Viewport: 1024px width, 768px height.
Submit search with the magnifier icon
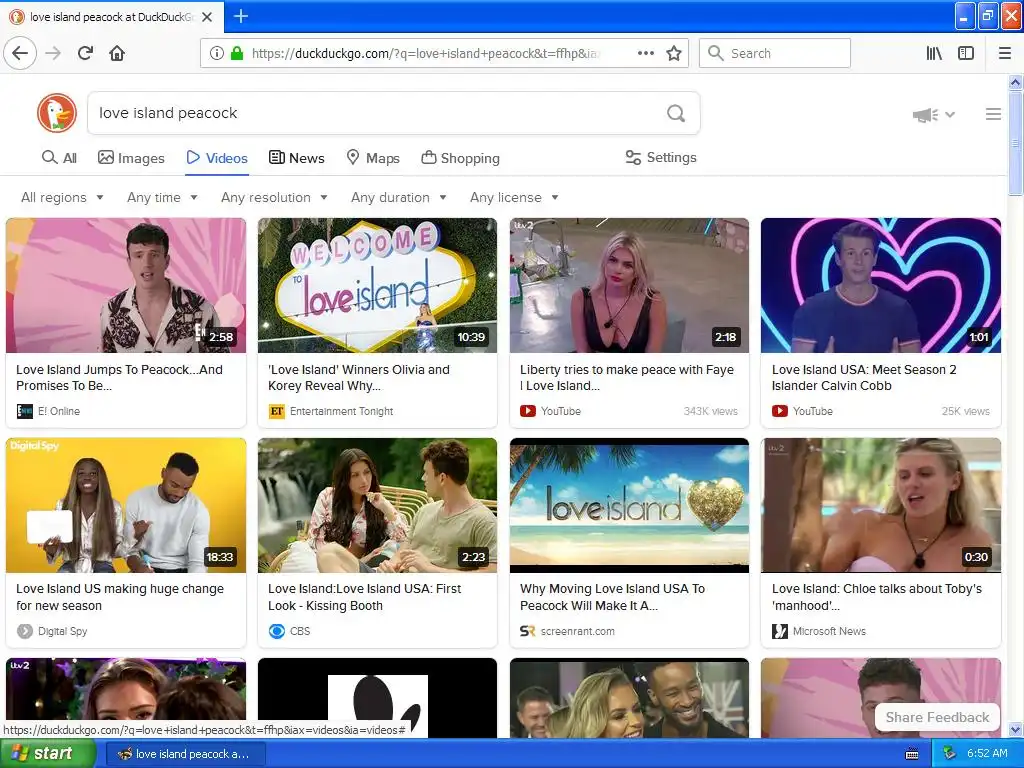(x=676, y=114)
